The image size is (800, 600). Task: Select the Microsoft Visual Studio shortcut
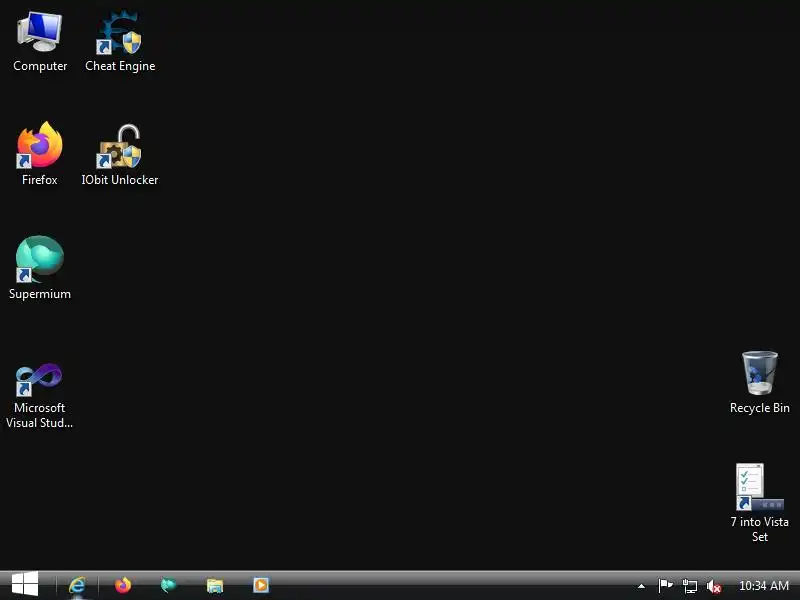(39, 396)
